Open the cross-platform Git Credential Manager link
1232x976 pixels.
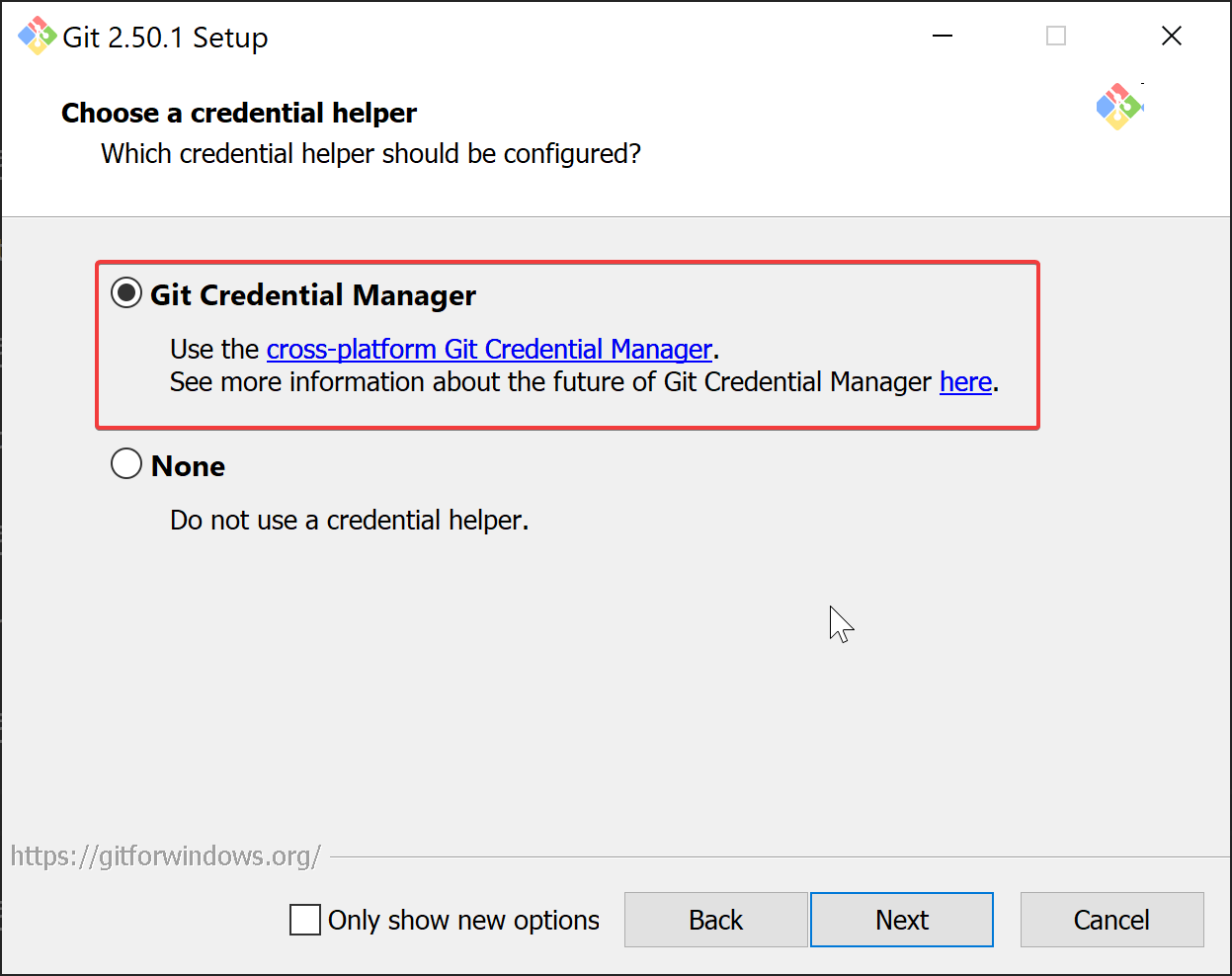tap(489, 350)
